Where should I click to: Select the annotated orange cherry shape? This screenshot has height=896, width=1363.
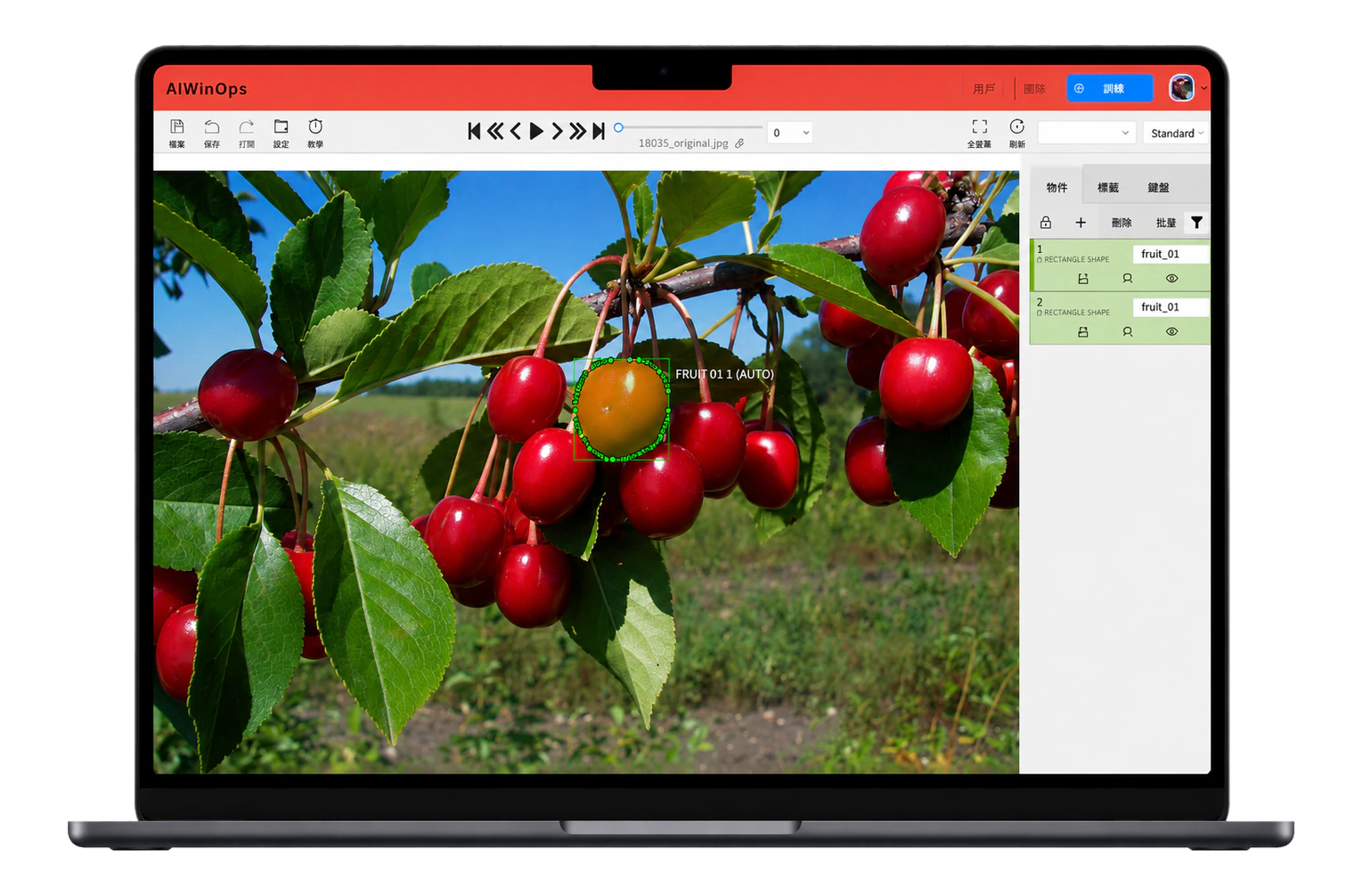coord(621,409)
